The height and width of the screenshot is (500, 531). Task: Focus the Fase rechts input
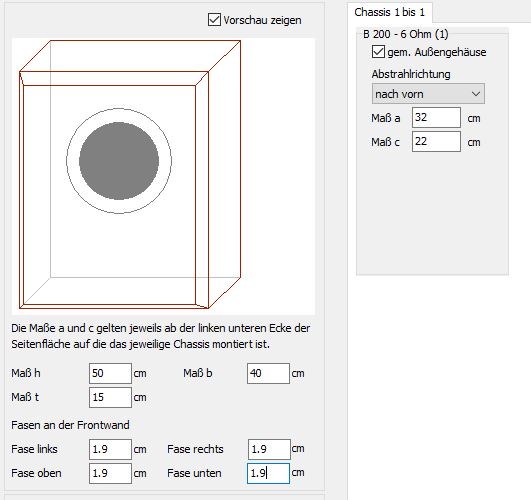[x=269, y=450]
